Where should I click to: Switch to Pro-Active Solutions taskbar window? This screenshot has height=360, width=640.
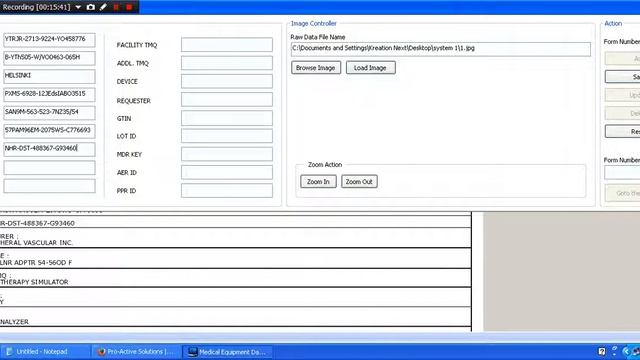pos(136,352)
